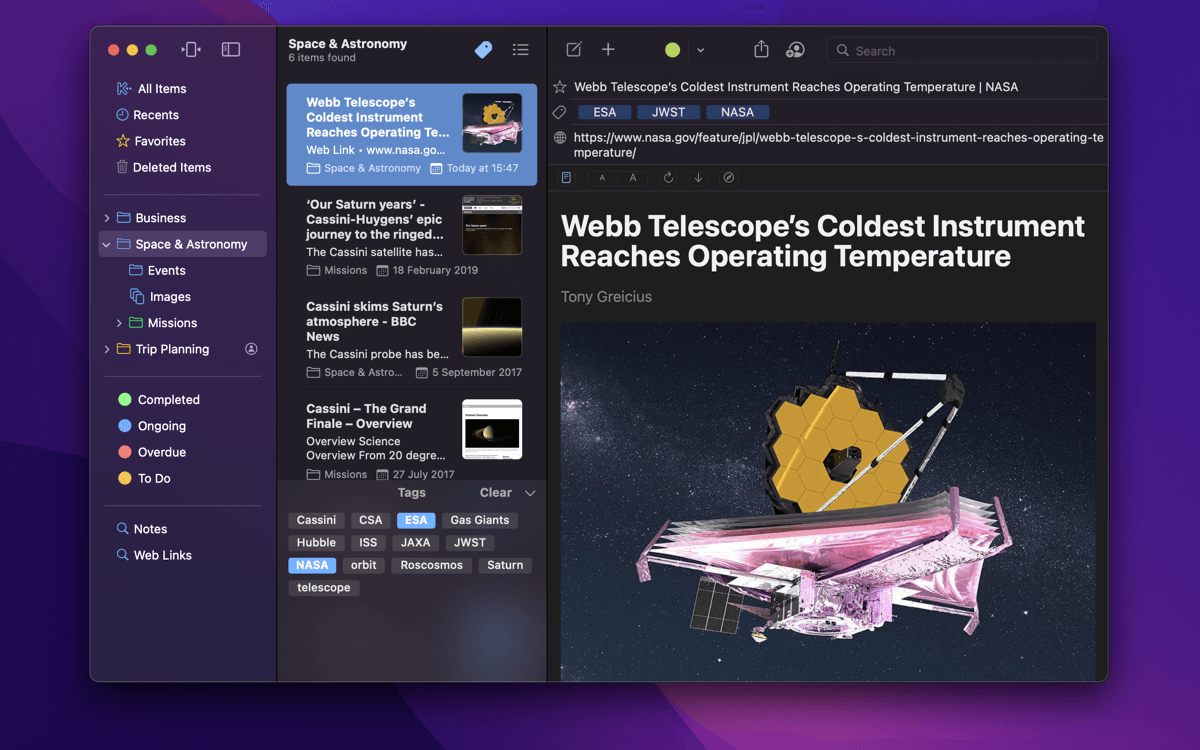Click the globe icon beside the URL

[x=560, y=138]
